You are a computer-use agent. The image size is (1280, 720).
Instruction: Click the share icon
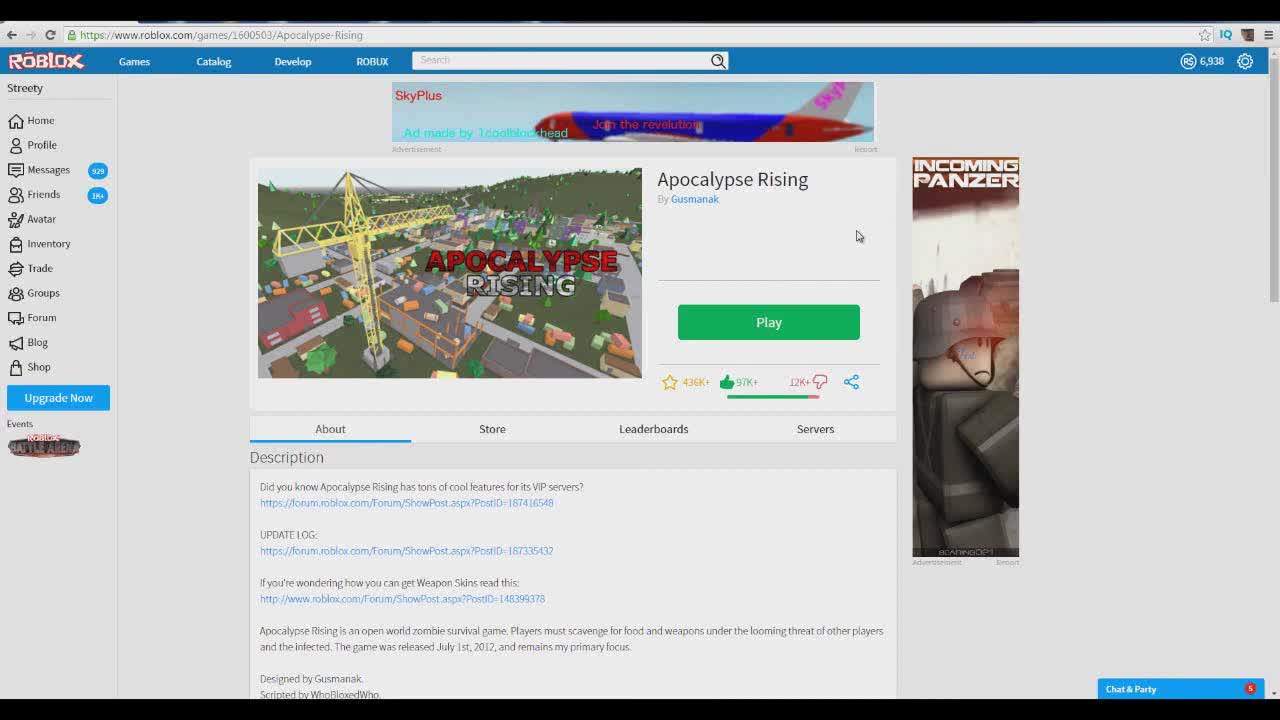pyautogui.click(x=851, y=382)
